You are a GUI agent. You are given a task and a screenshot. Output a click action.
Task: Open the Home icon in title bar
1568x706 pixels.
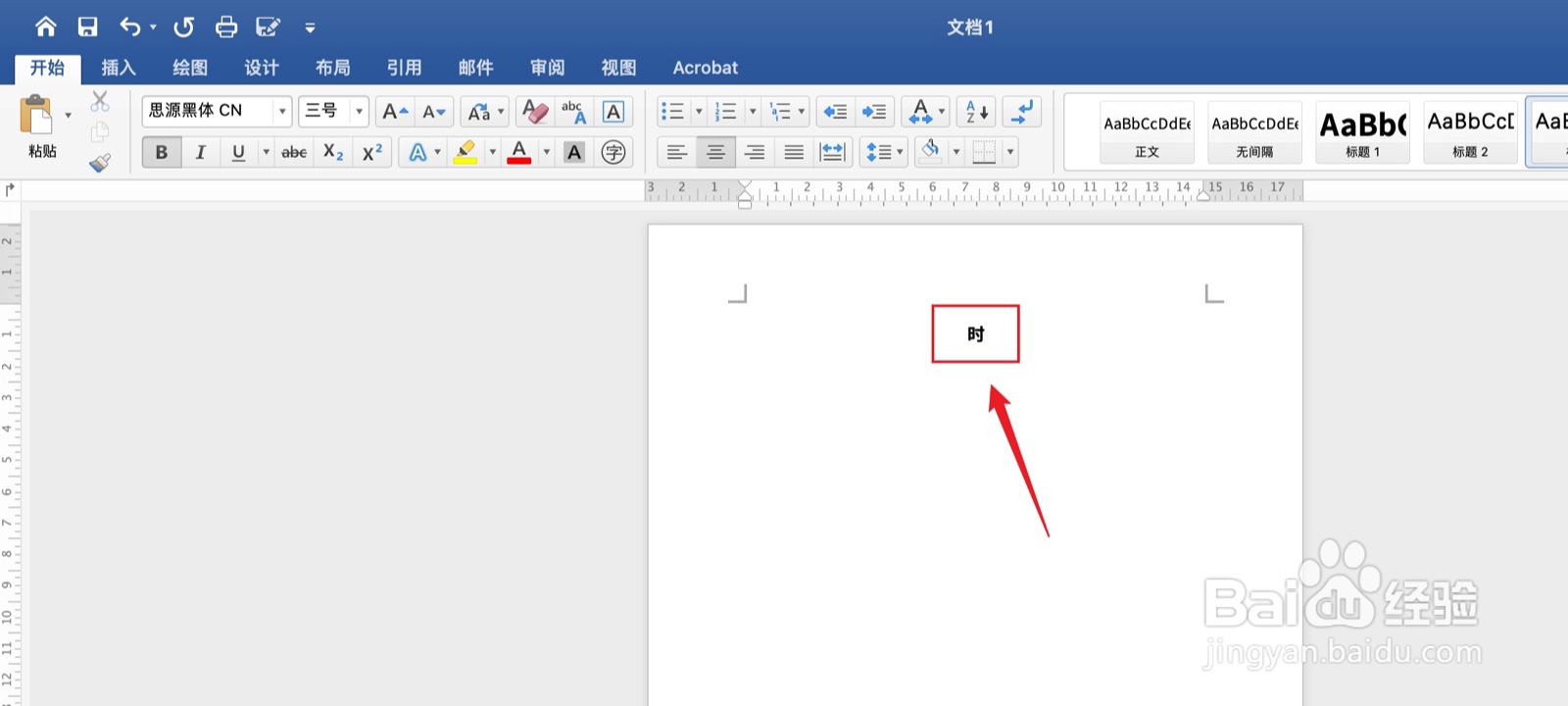tap(45, 26)
